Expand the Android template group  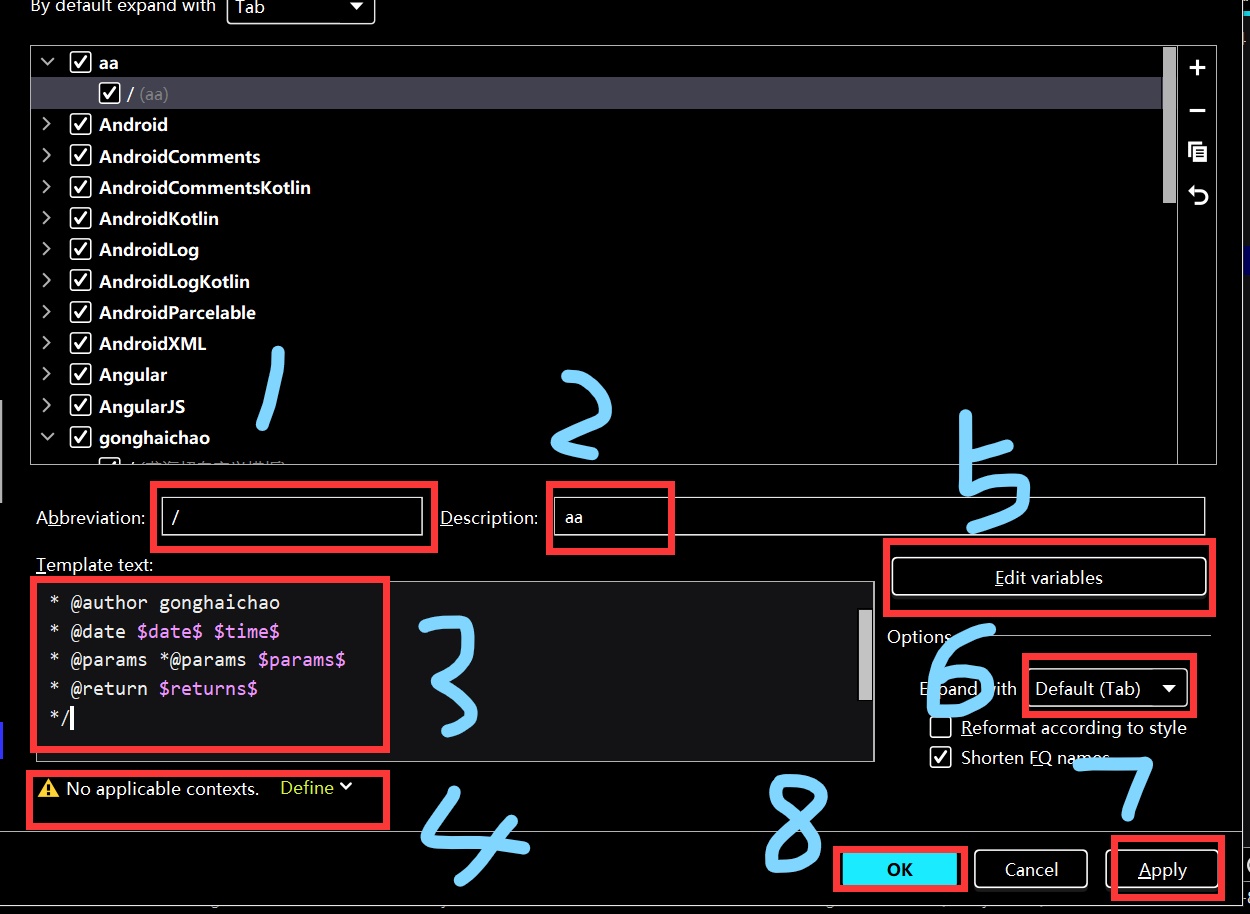[46, 125]
